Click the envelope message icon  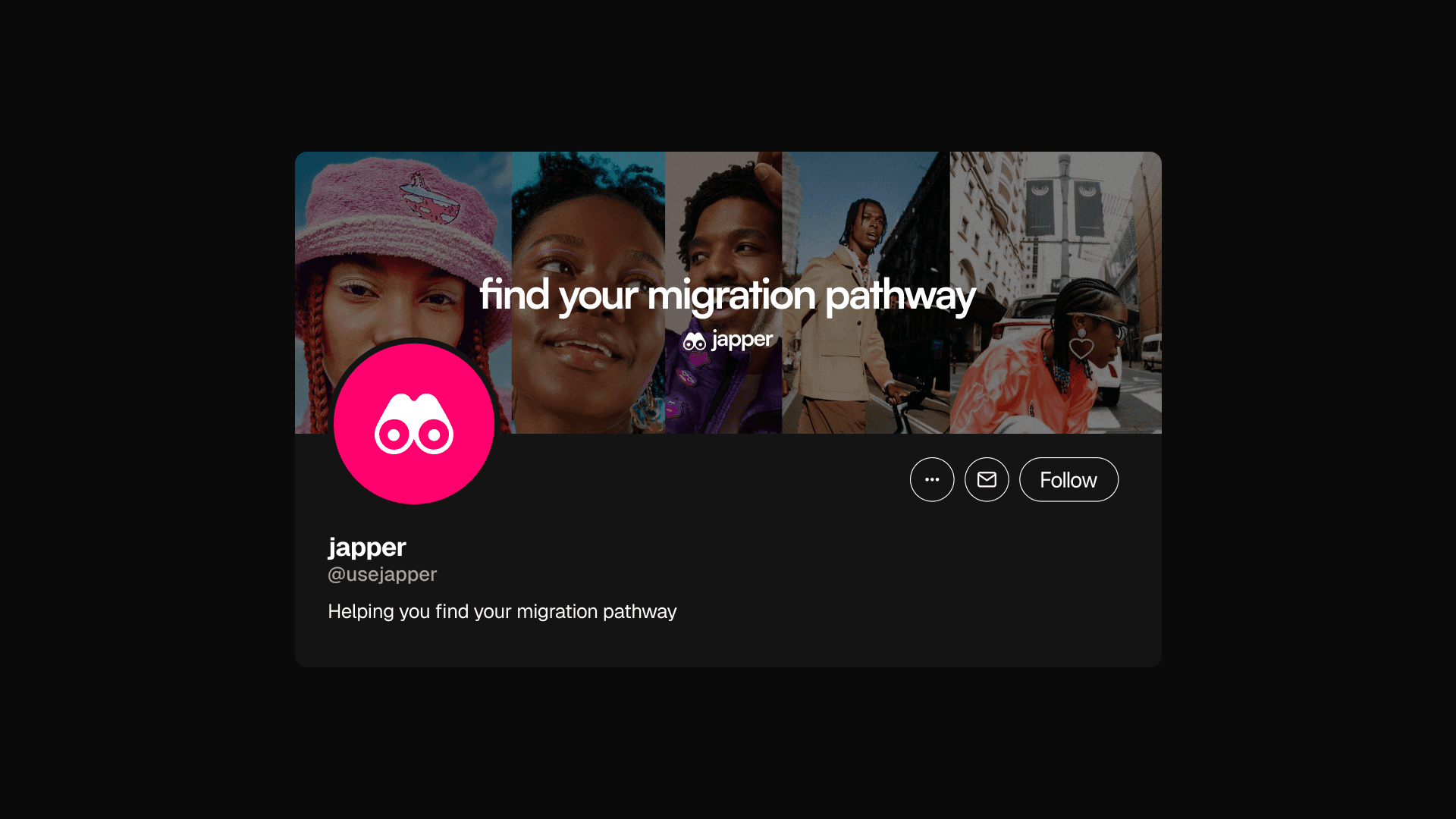987,479
